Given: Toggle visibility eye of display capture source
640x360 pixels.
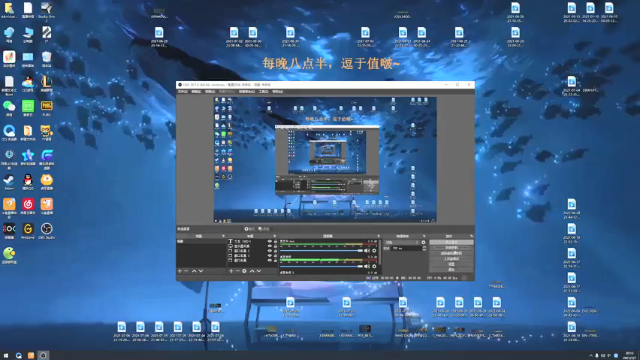Looking at the screenshot, I should [x=269, y=246].
